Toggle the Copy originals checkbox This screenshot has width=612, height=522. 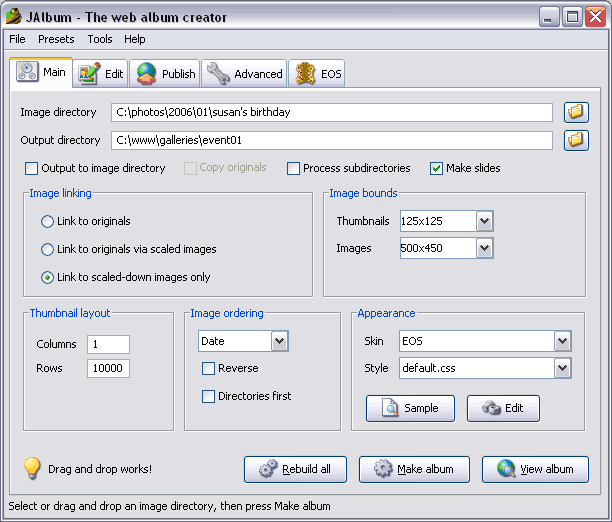(x=190, y=168)
